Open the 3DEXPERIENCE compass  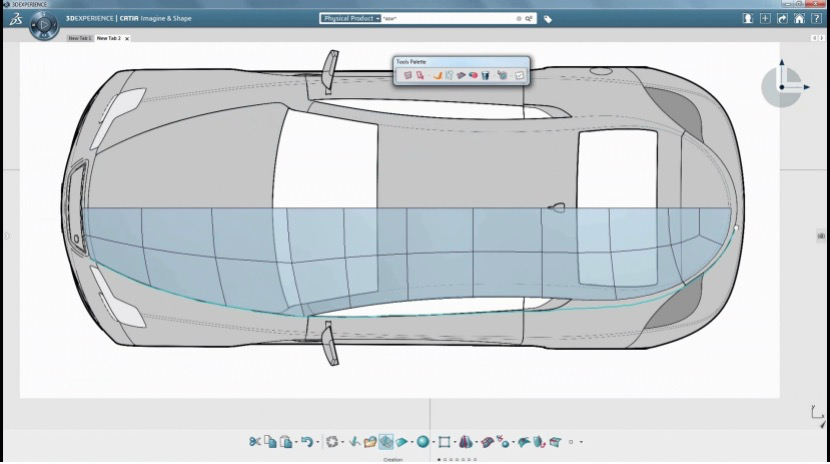[44, 25]
